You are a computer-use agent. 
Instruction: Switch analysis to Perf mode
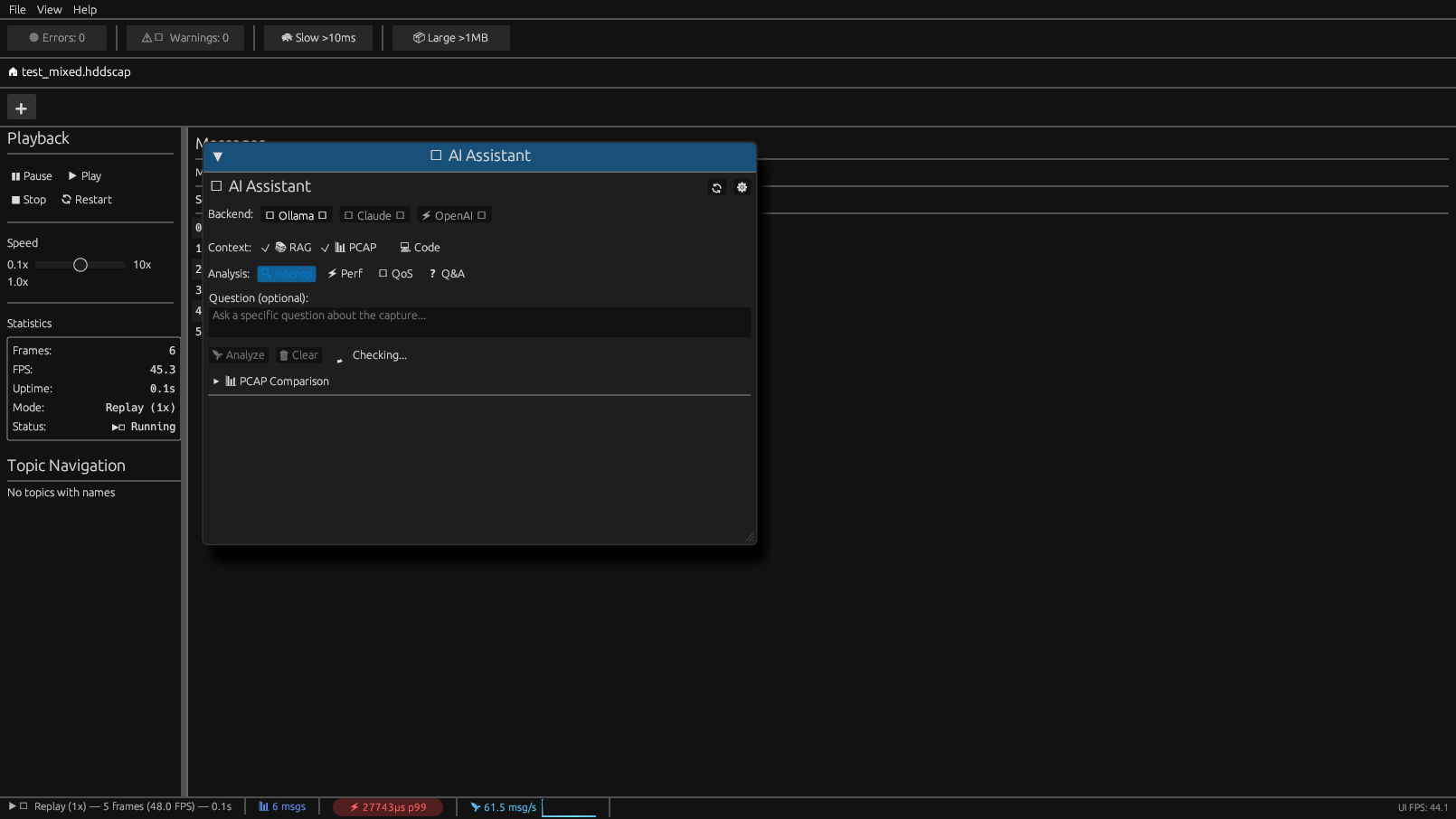pos(345,273)
